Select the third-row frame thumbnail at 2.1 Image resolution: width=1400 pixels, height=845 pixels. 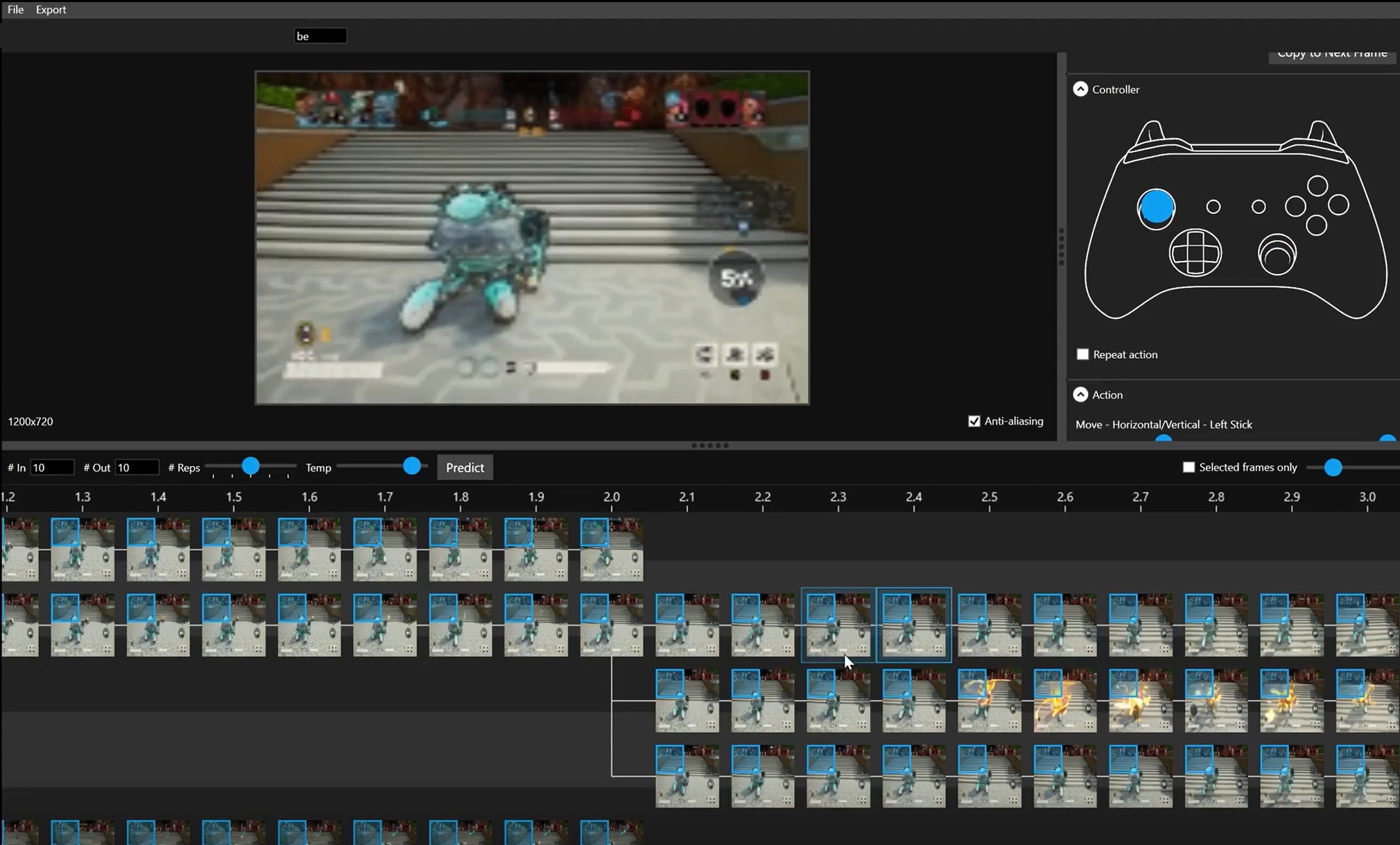coord(687,701)
